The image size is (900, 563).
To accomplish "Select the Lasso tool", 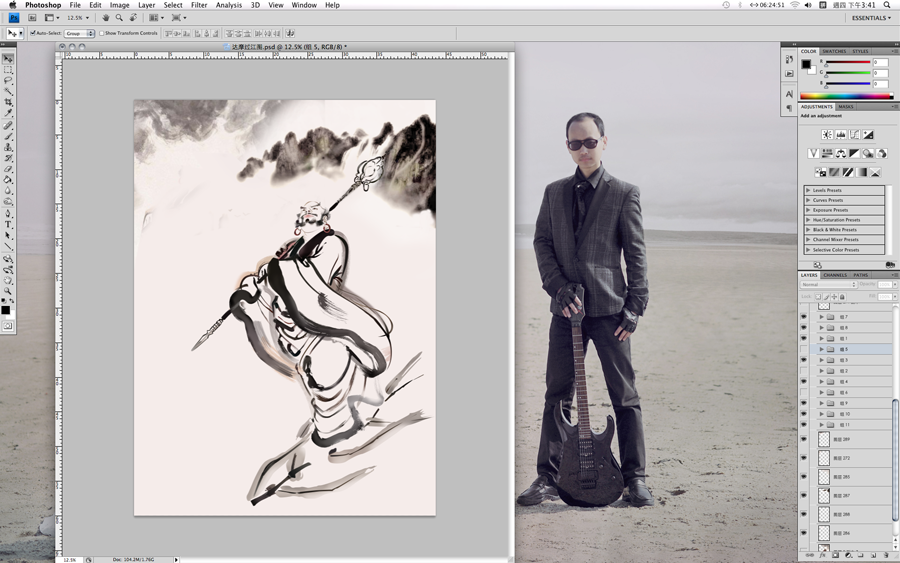I will [x=7, y=80].
